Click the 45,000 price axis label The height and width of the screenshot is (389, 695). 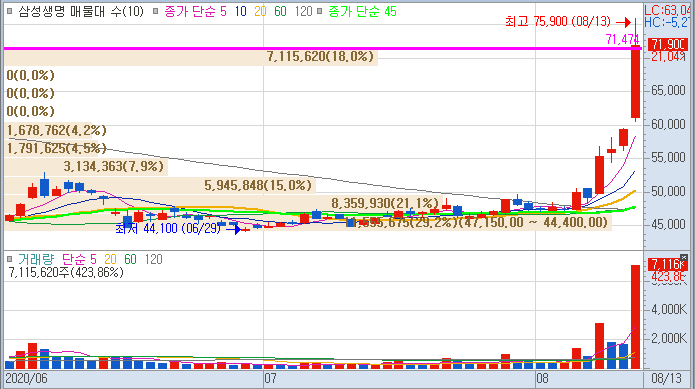click(668, 225)
